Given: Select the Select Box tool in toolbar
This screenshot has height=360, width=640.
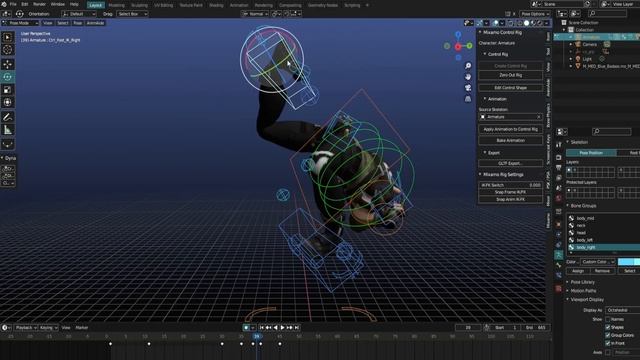Looking at the screenshot, I should (x=7, y=38).
